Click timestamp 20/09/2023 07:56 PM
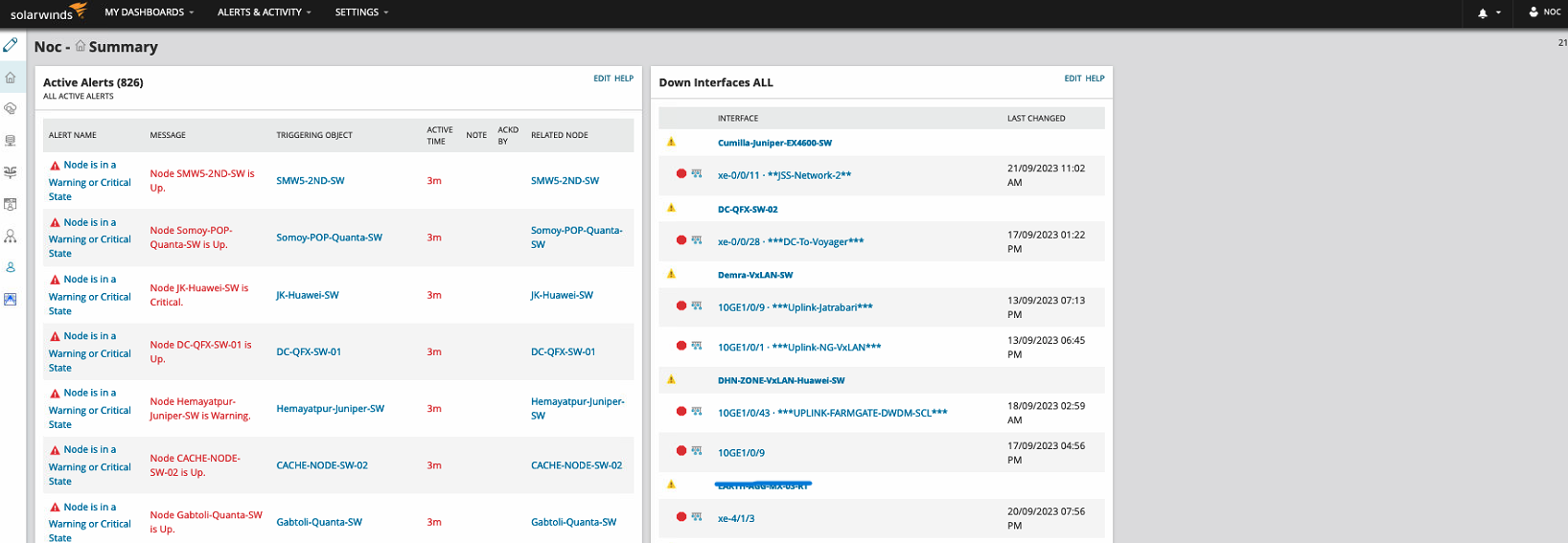This screenshot has height=543, width=1568. (1047, 518)
